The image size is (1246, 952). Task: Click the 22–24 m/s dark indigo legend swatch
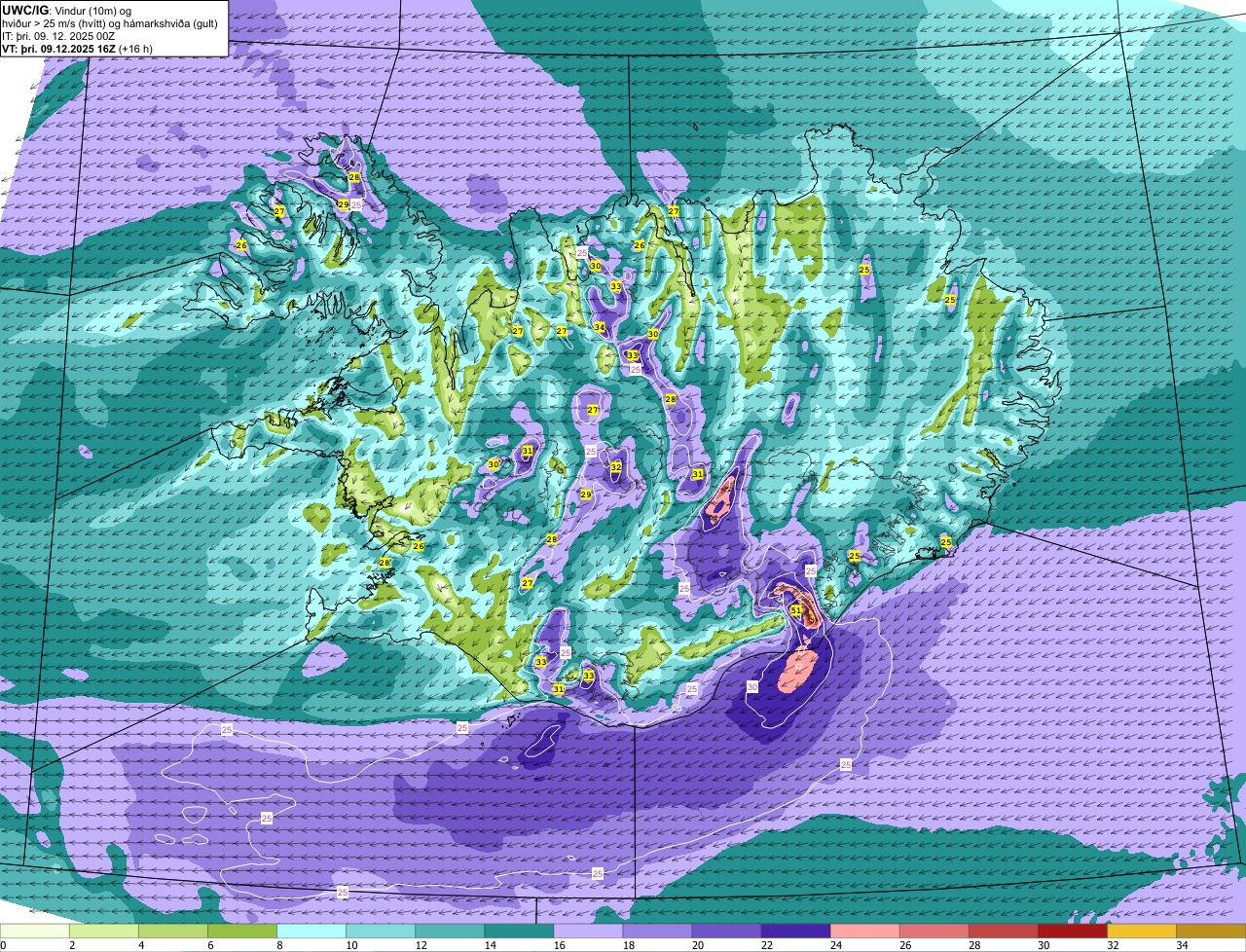pos(795,932)
